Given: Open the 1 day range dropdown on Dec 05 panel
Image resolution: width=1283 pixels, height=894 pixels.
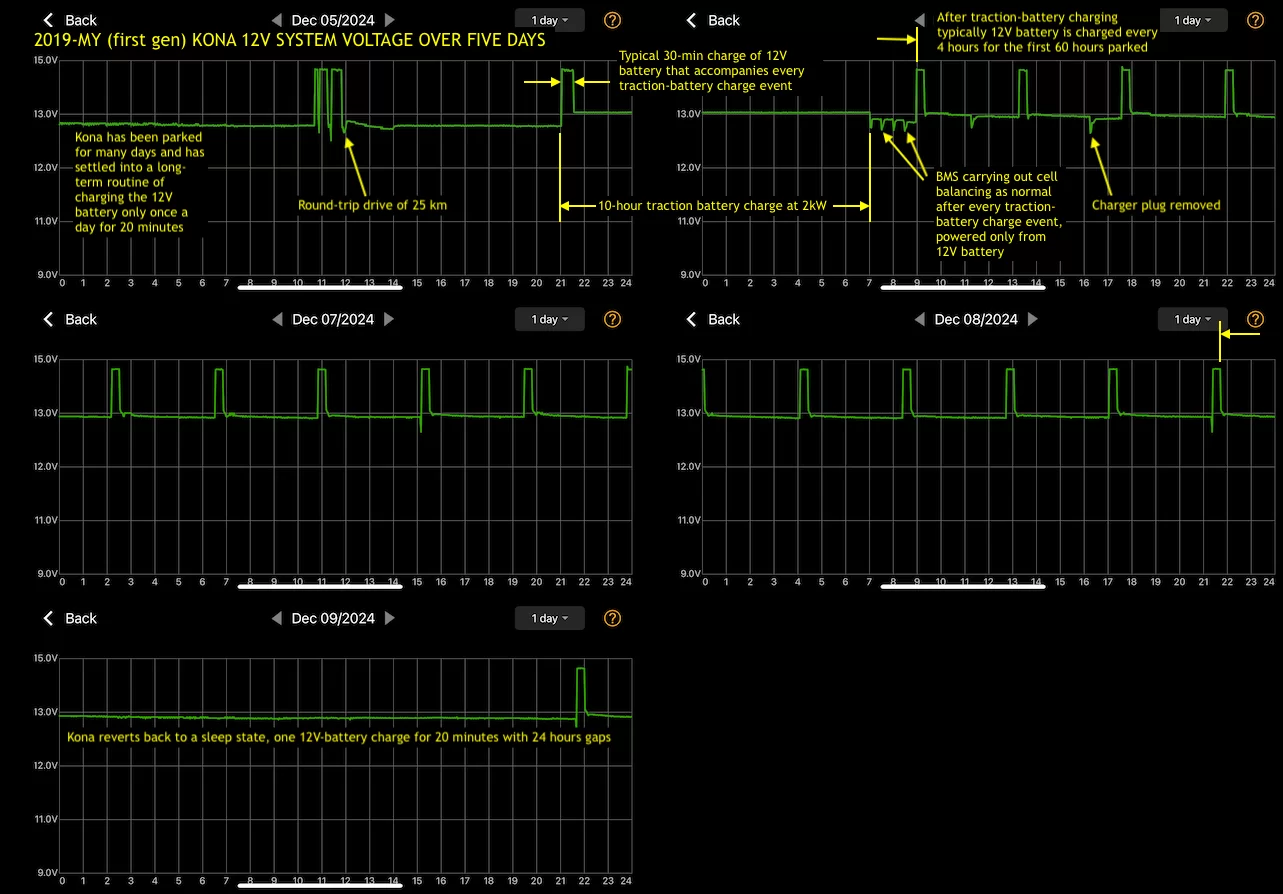Looking at the screenshot, I should pyautogui.click(x=548, y=19).
